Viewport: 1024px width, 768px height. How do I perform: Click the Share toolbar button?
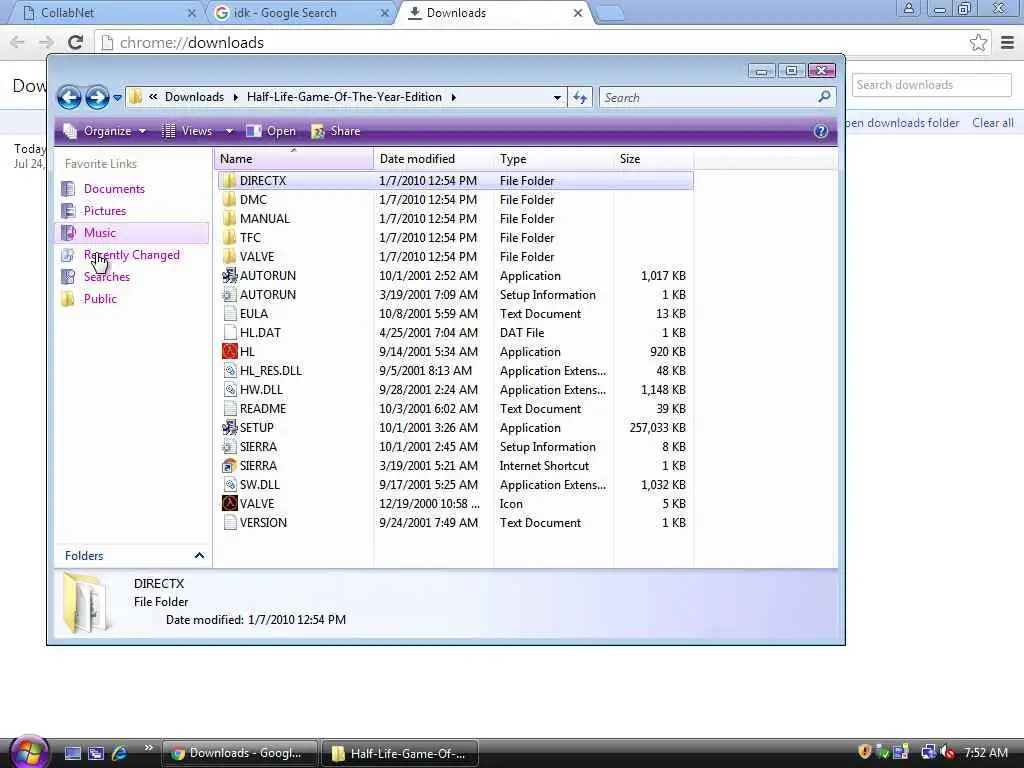(x=336, y=131)
